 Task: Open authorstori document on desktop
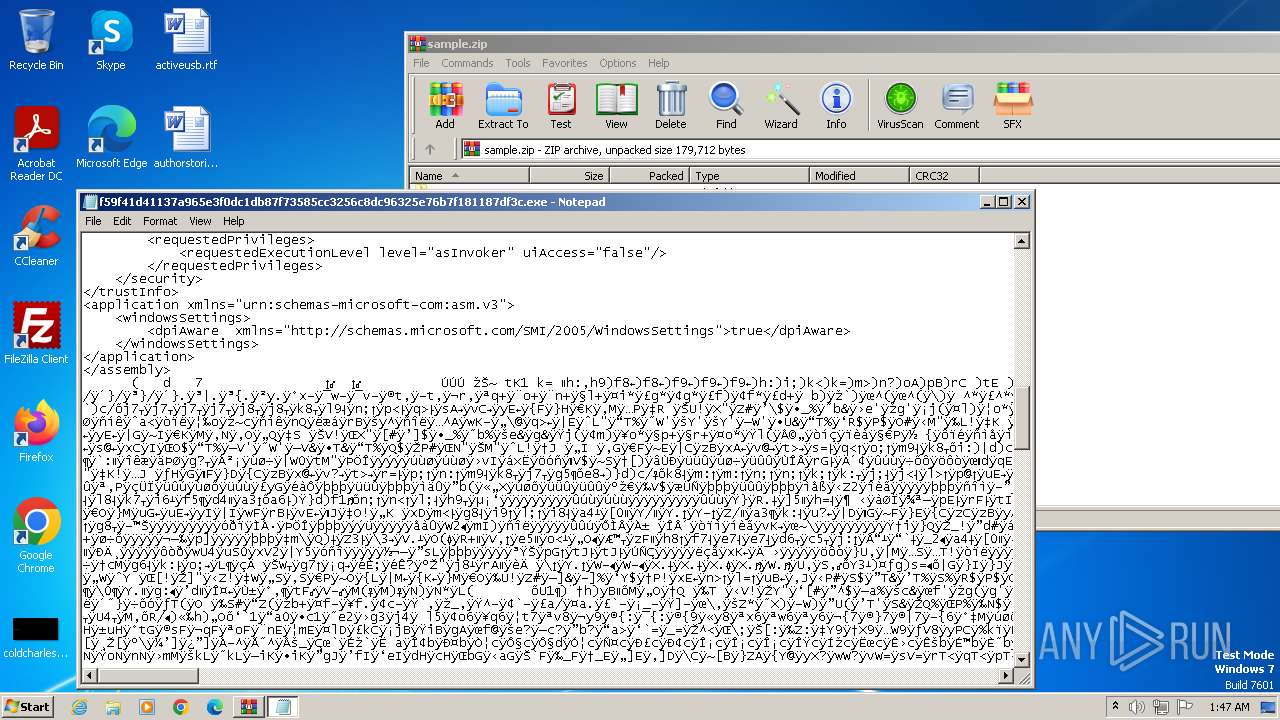click(x=186, y=138)
